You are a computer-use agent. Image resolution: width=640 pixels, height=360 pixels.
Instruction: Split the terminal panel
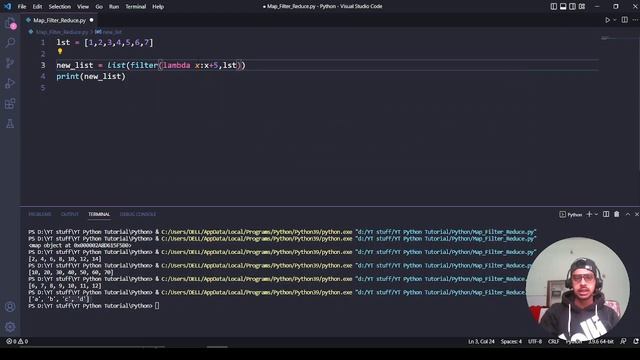606,214
